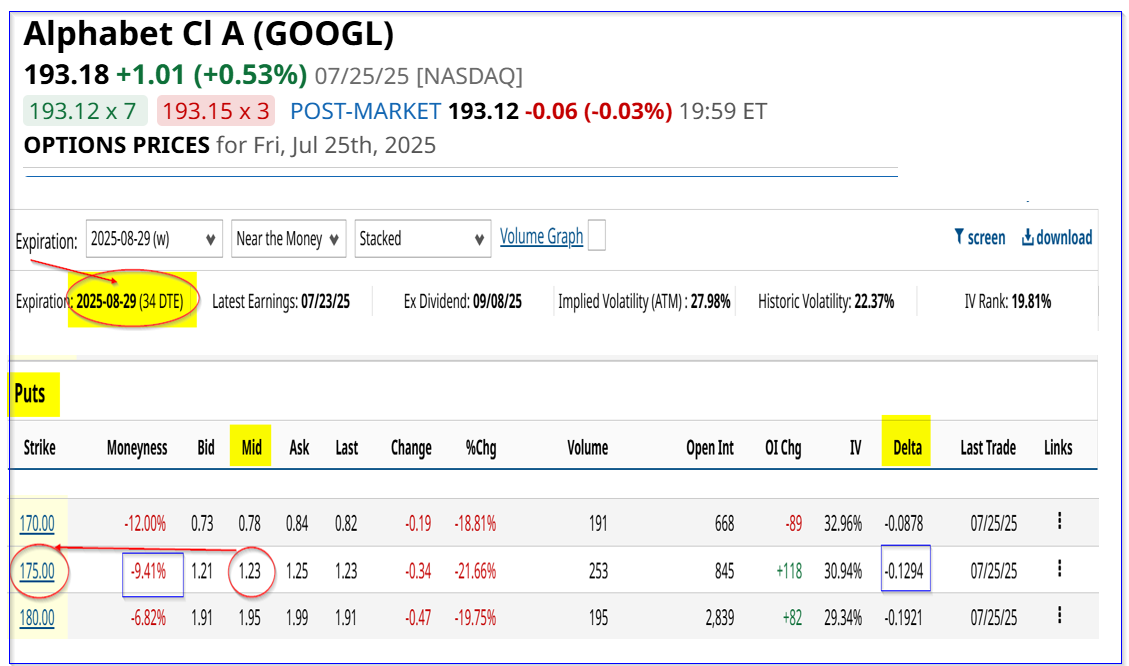The width and height of the screenshot is (1129, 666).
Task: Open links menu for 170.00 row
Action: [x=1059, y=521]
